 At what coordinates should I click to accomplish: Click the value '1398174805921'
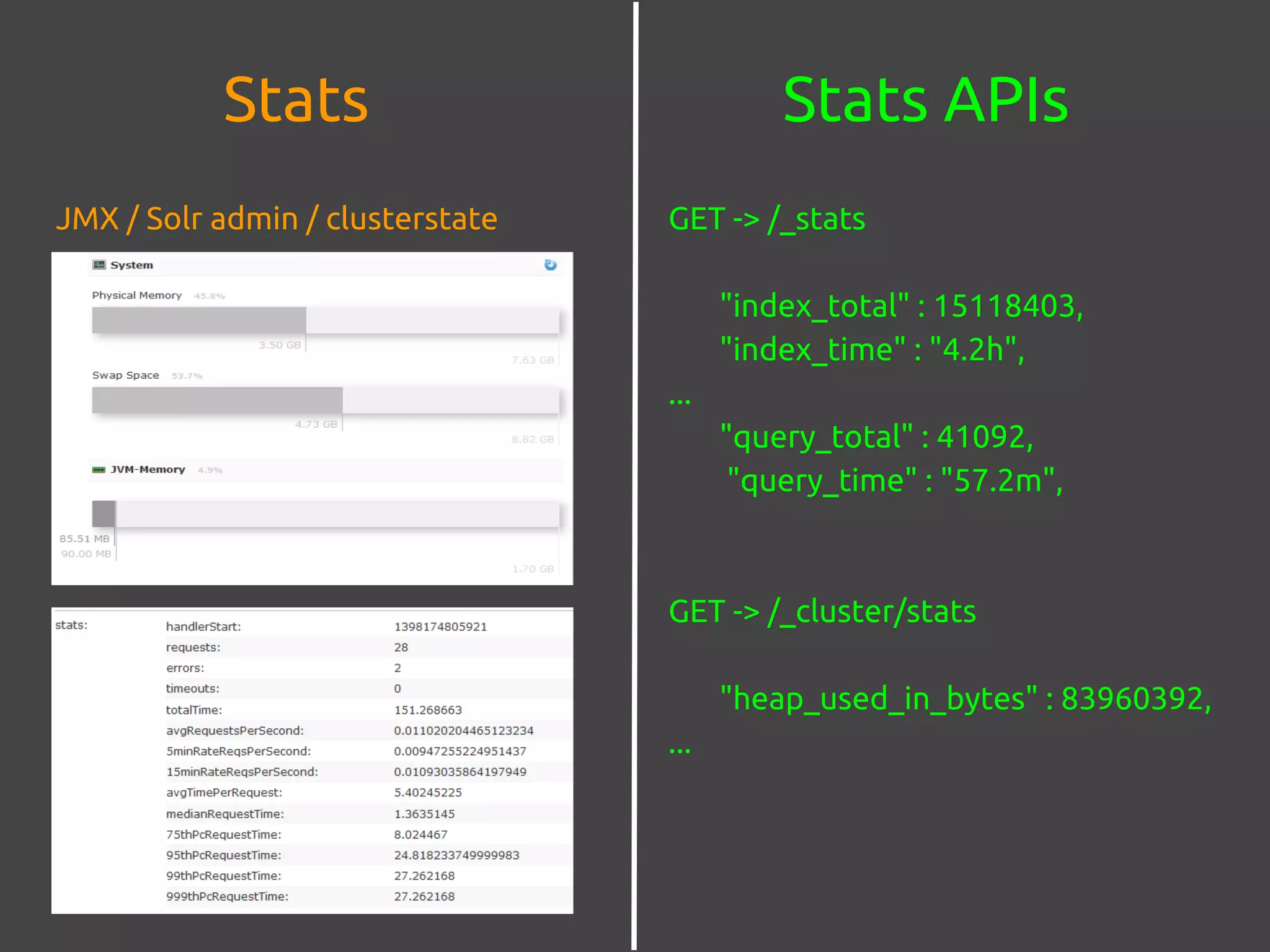tap(441, 627)
